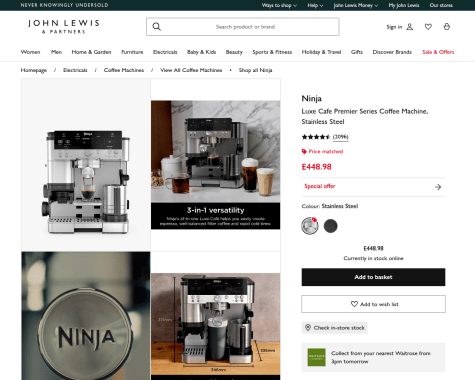Click the search magnifier icon
Screen dimensions: 475x380
click(x=157, y=27)
